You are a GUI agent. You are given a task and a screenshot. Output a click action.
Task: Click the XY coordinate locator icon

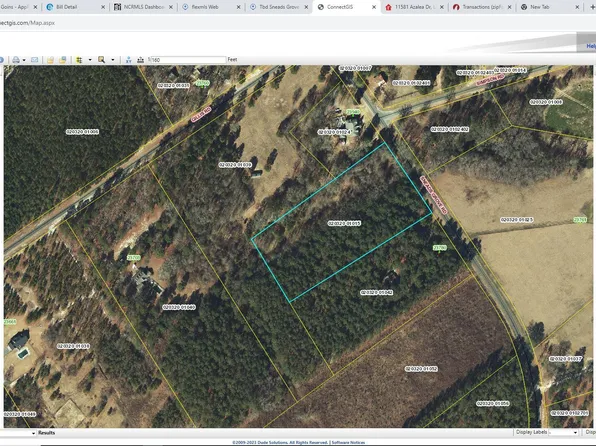tap(128, 60)
